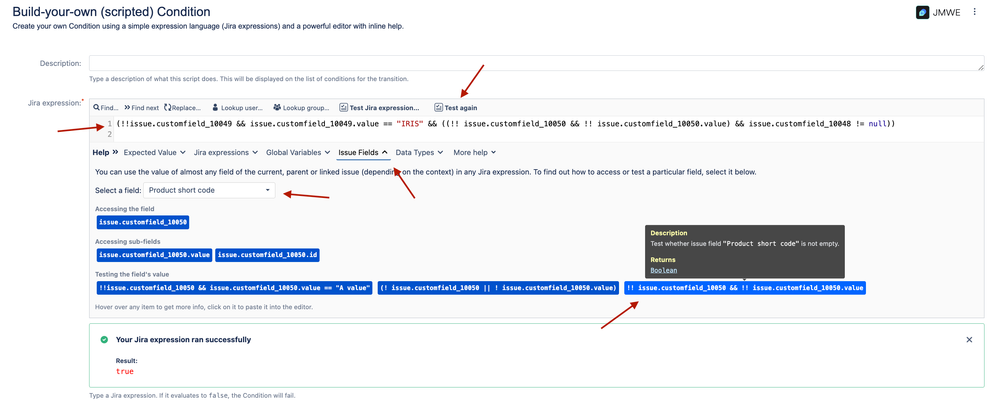Expand the Jira expressions help tab
The image size is (999, 419).
(226, 153)
